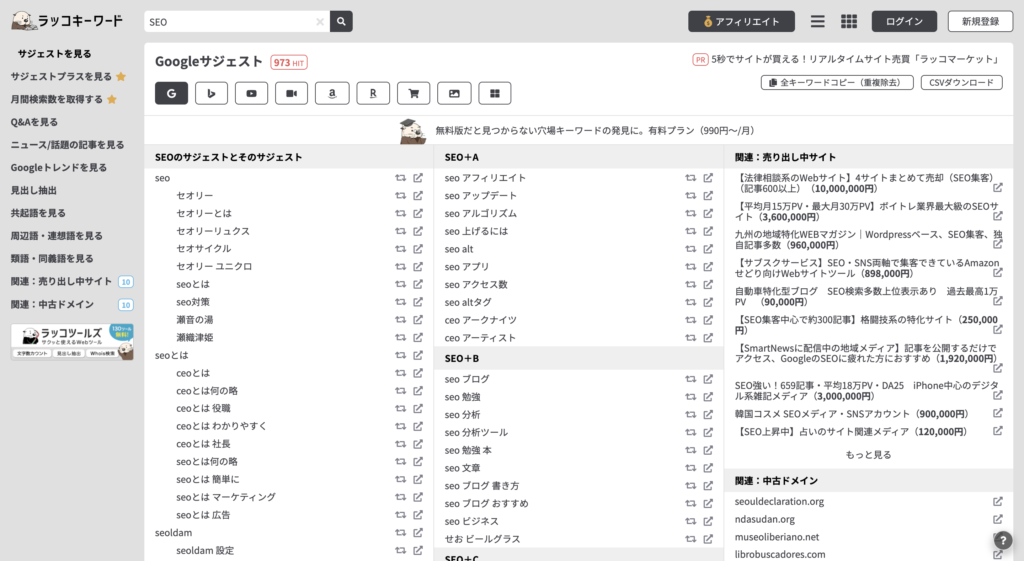Image resolution: width=1024 pixels, height=561 pixels.
Task: Click the re-search icon for セオリー
Action: point(400,195)
